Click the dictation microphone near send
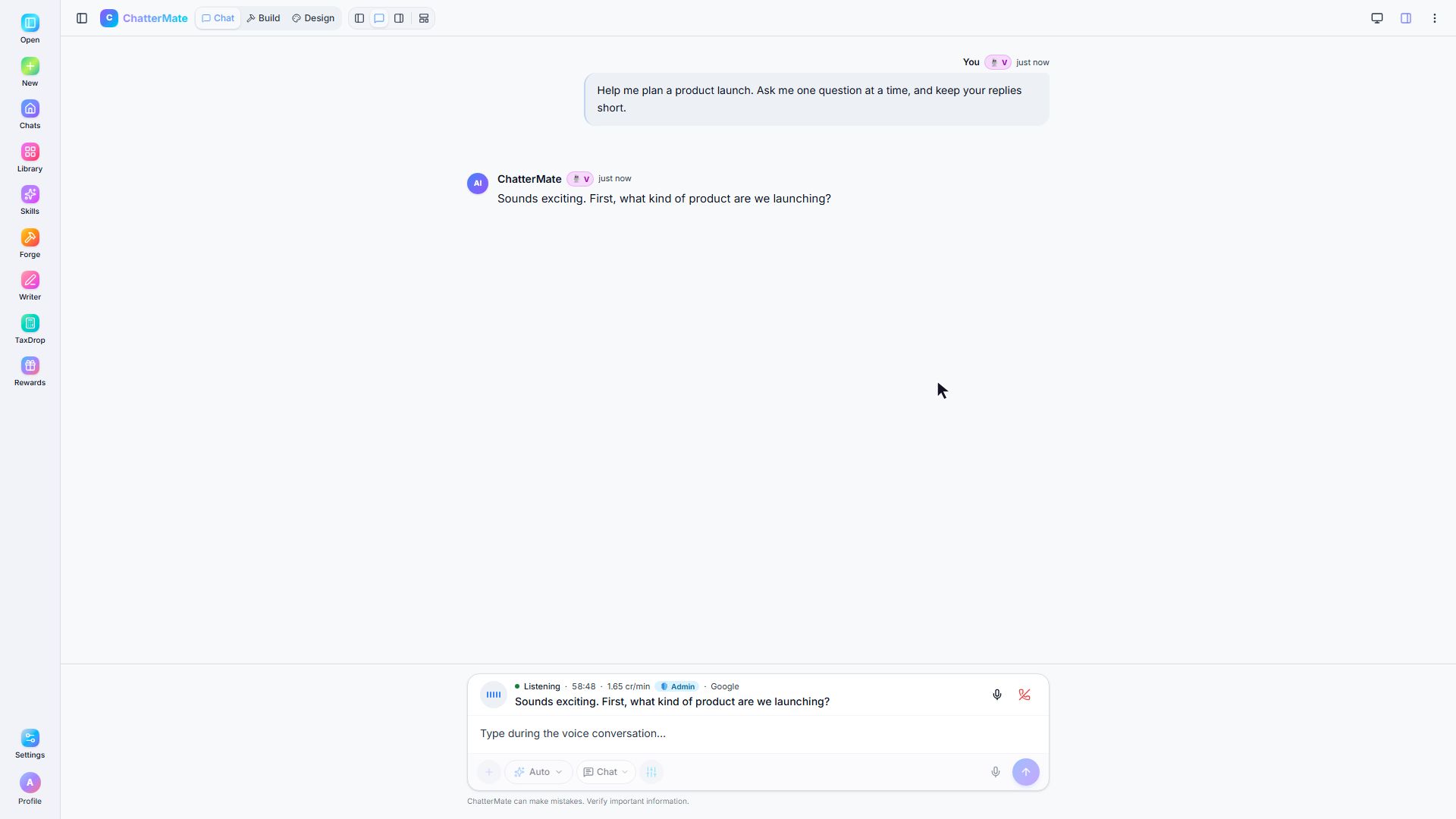 click(x=996, y=772)
